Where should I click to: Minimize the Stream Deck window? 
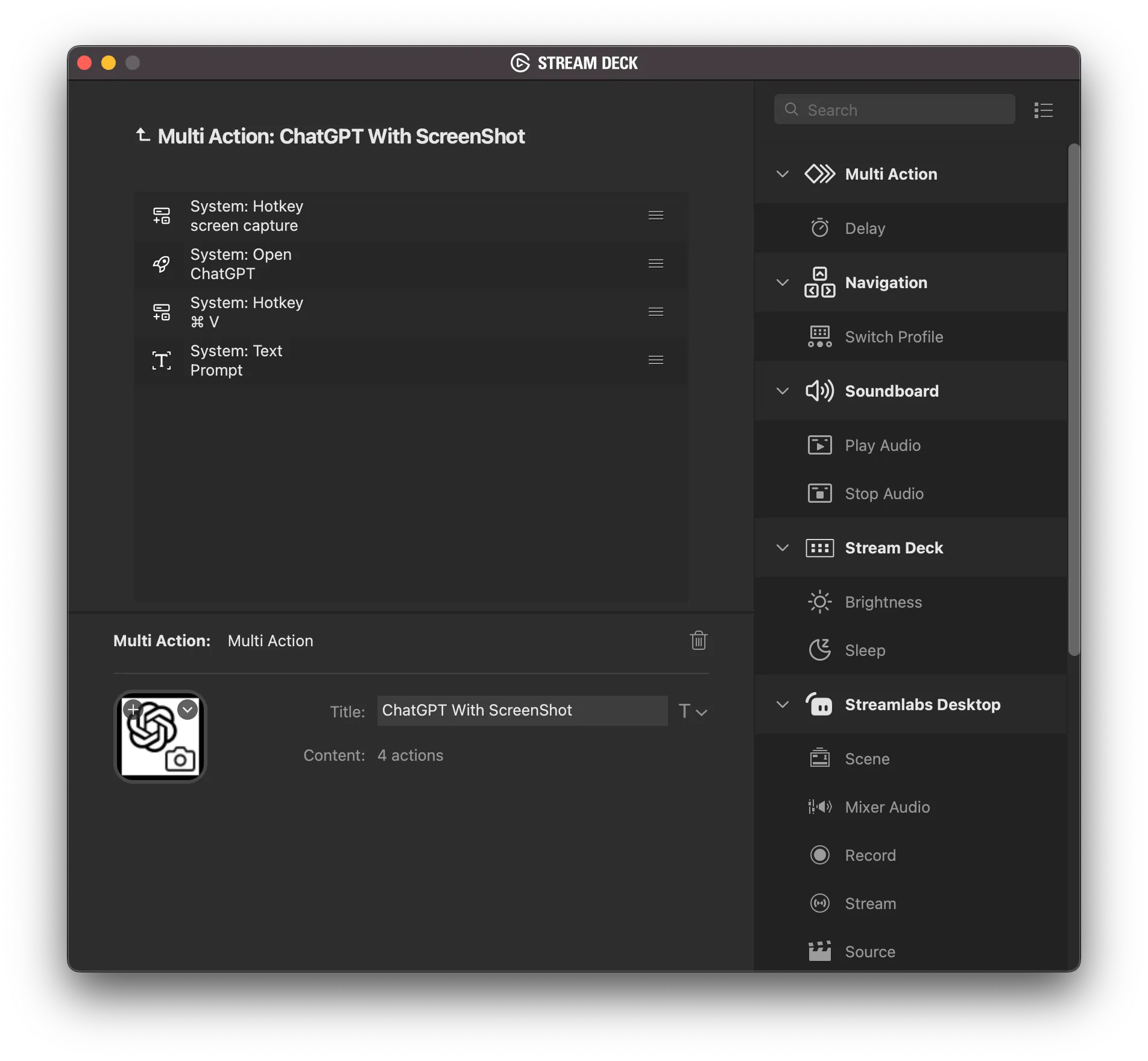109,63
